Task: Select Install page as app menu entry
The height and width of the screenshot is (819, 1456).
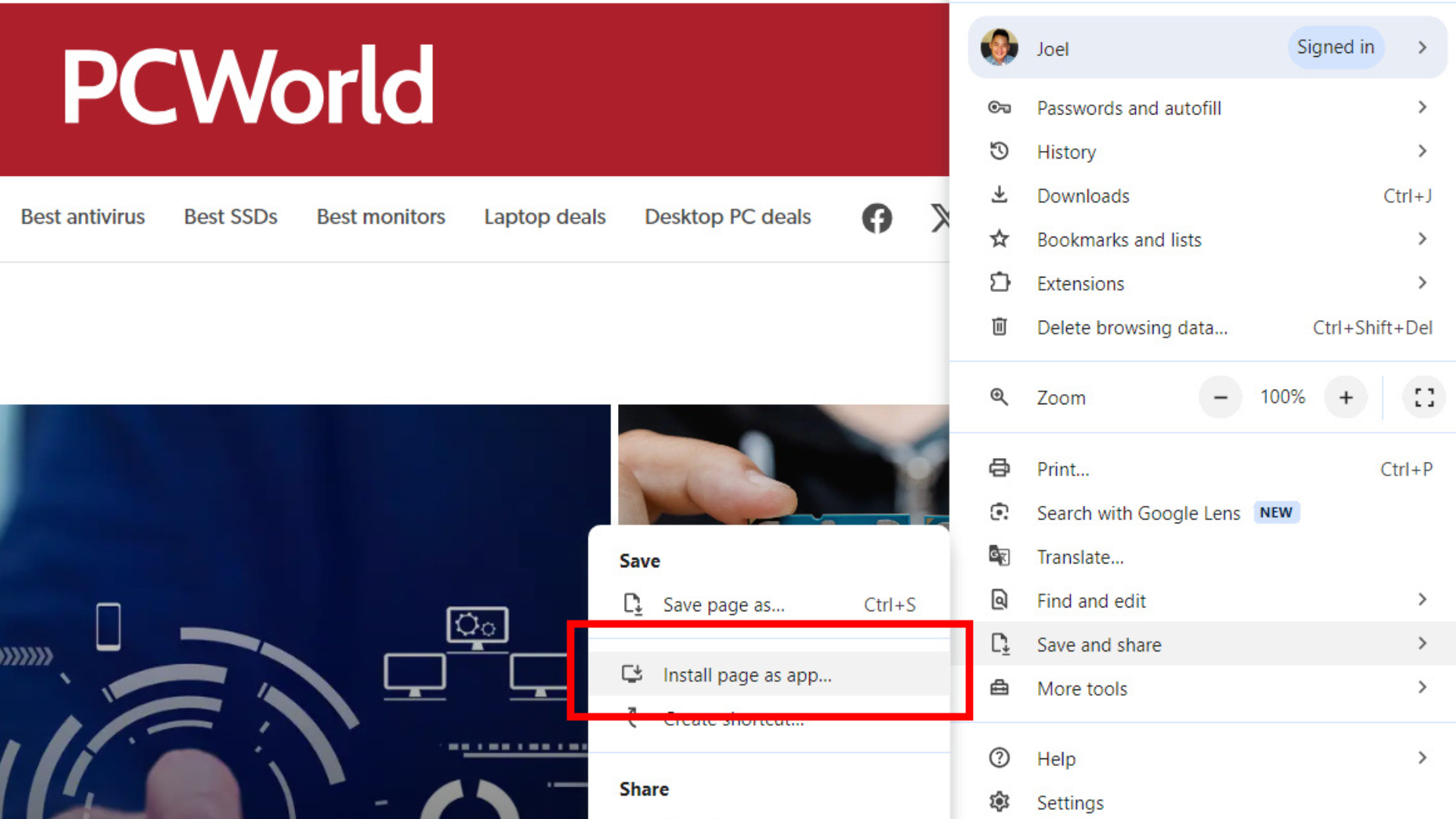Action: point(747,675)
